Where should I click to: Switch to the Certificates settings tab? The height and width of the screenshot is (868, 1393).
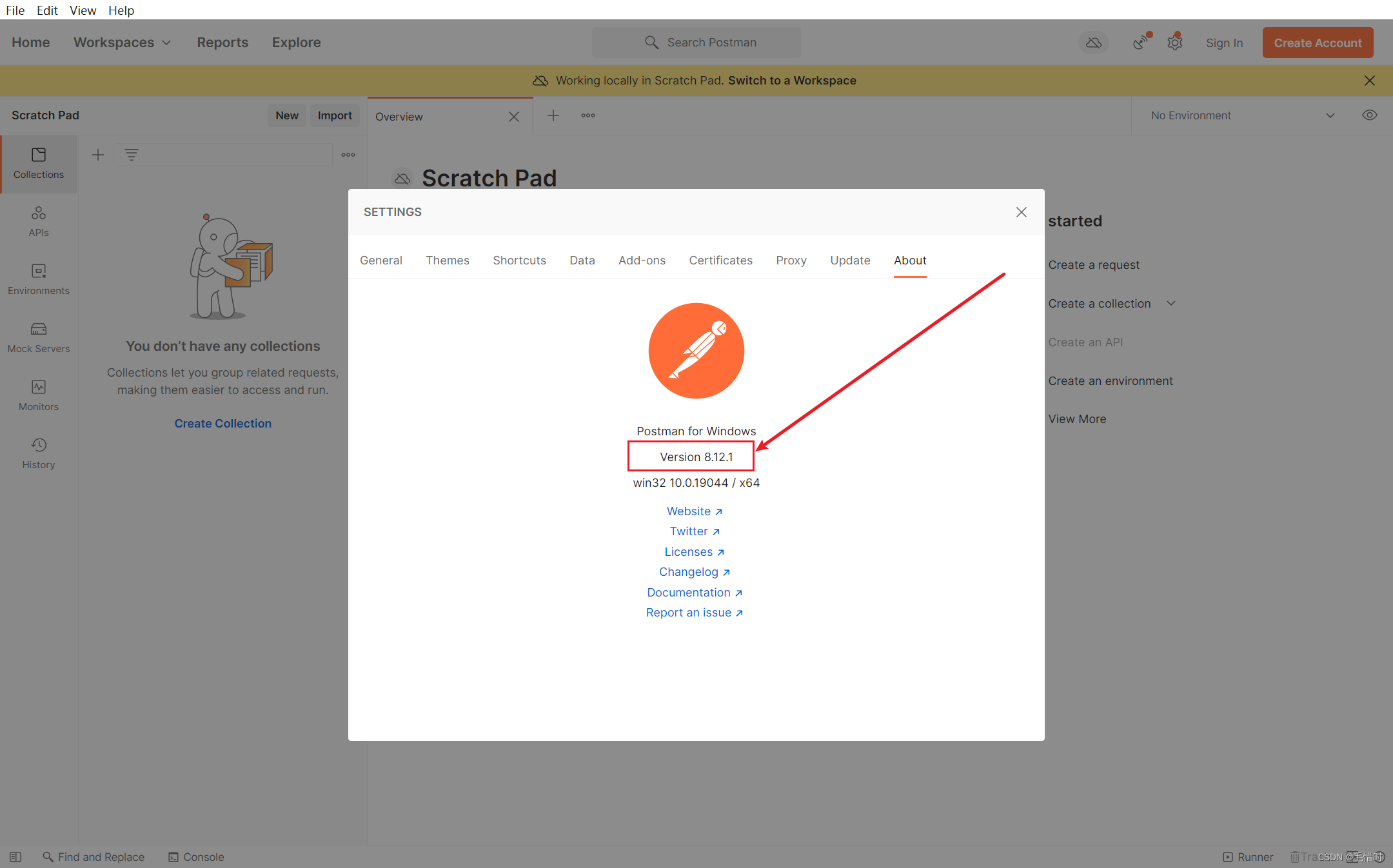720,260
